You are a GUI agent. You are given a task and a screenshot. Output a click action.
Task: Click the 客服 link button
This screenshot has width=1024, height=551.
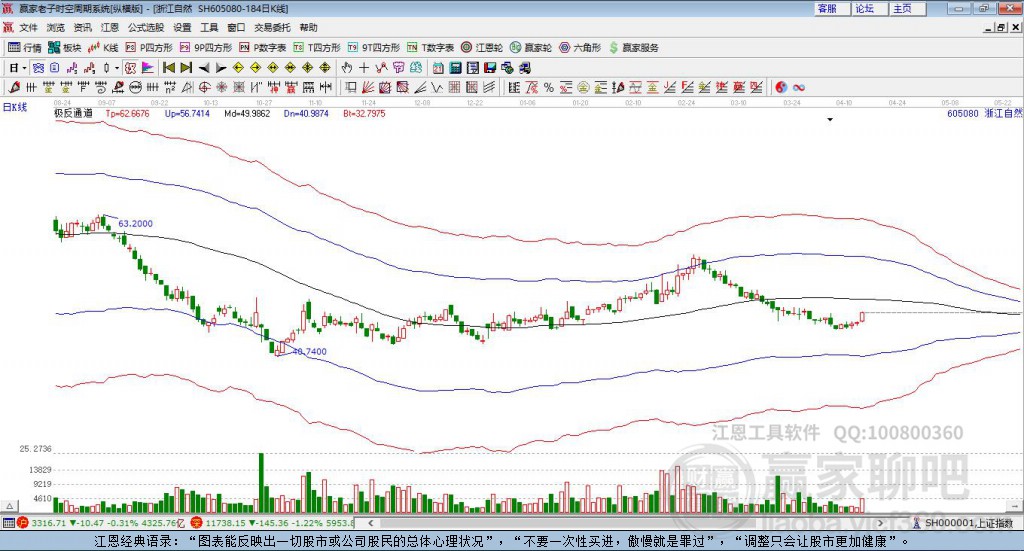(x=831, y=8)
